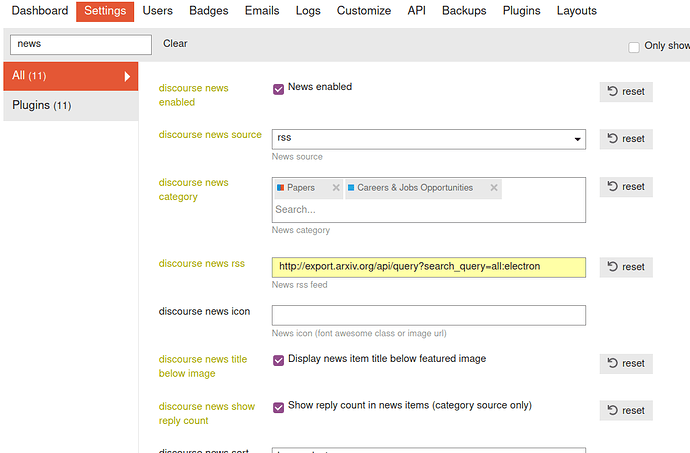
Task: Click the Papers category color badge
Action: (280, 188)
